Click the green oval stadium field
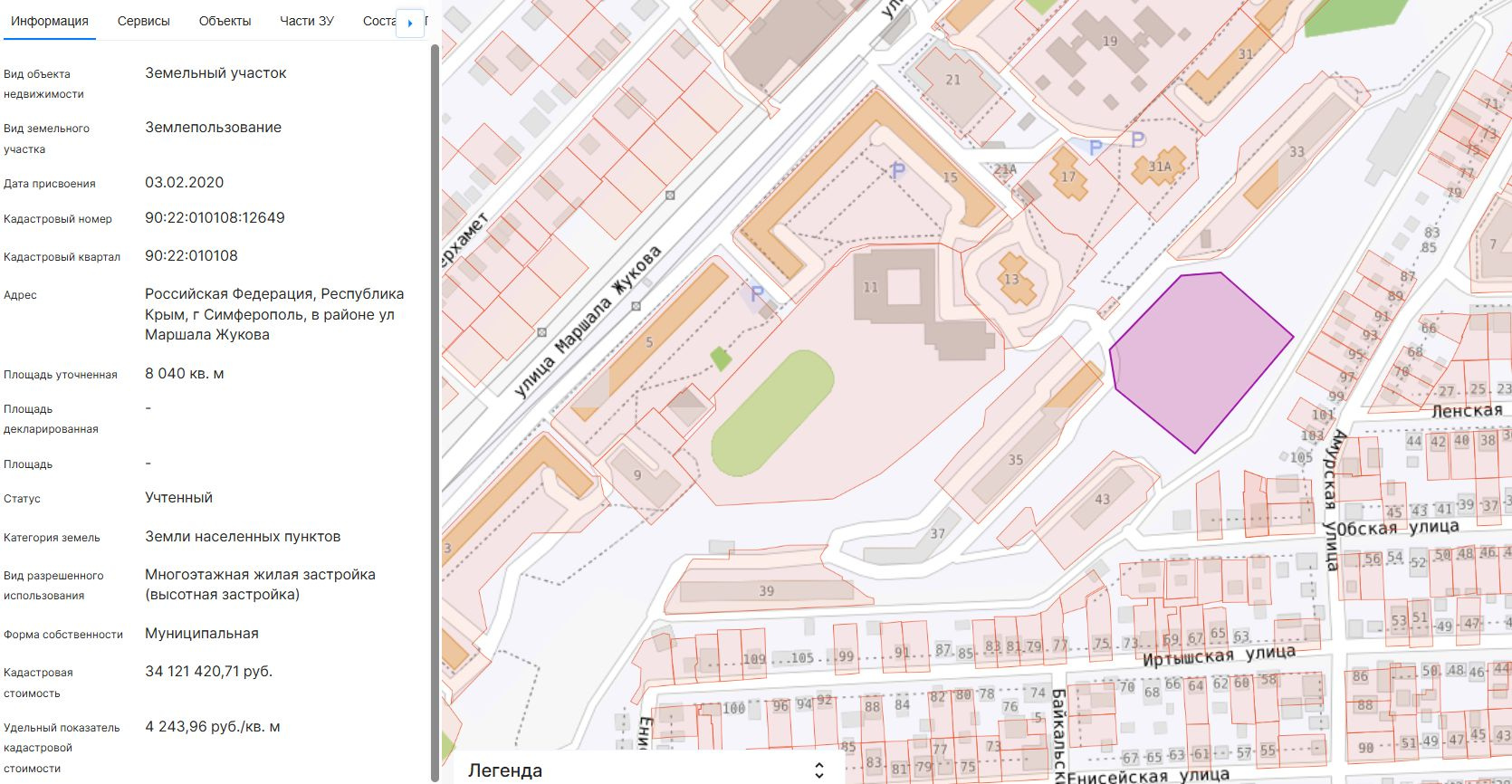 [x=772, y=413]
